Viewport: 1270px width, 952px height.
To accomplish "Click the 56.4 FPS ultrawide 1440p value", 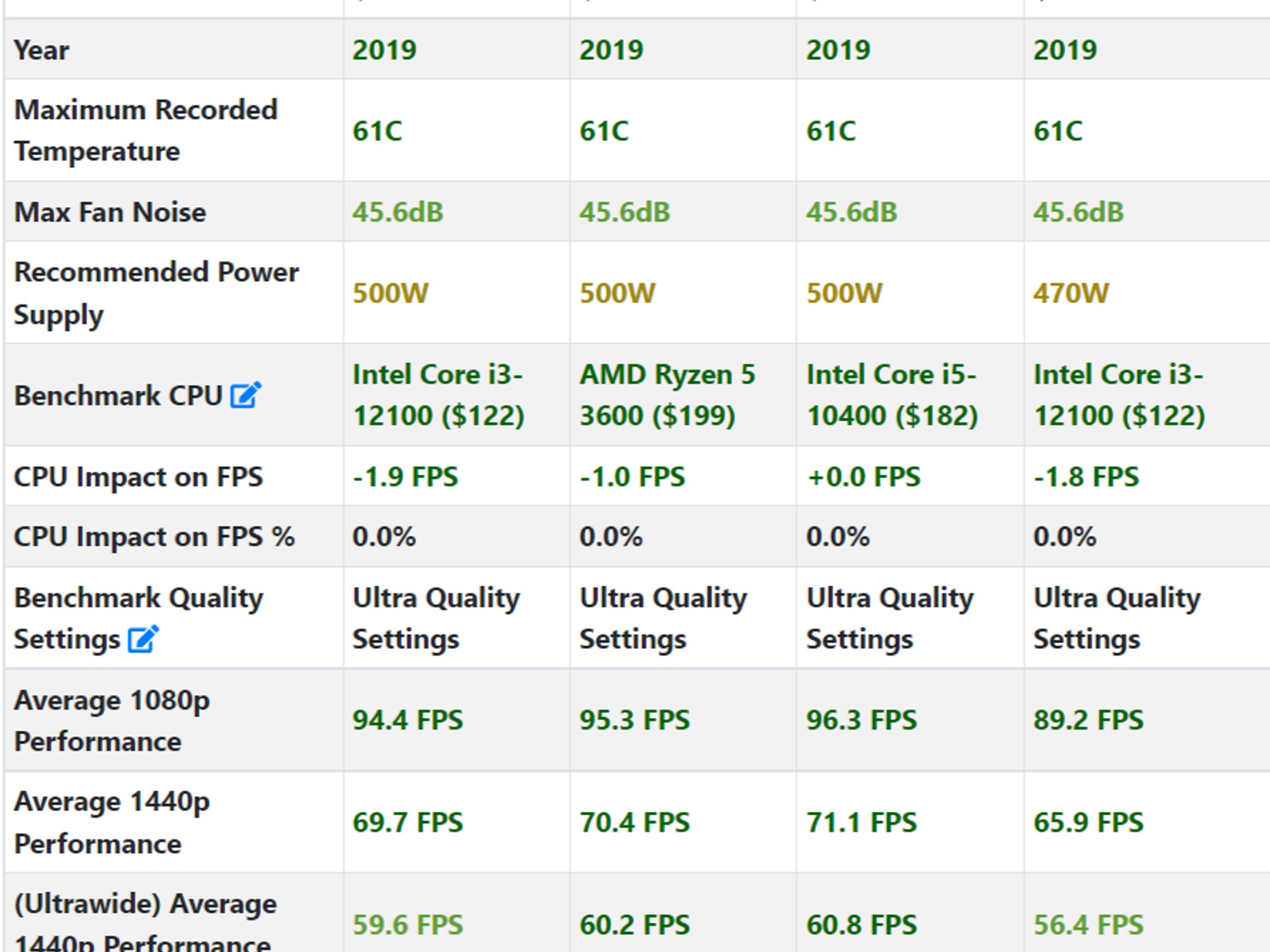I will 1088,925.
